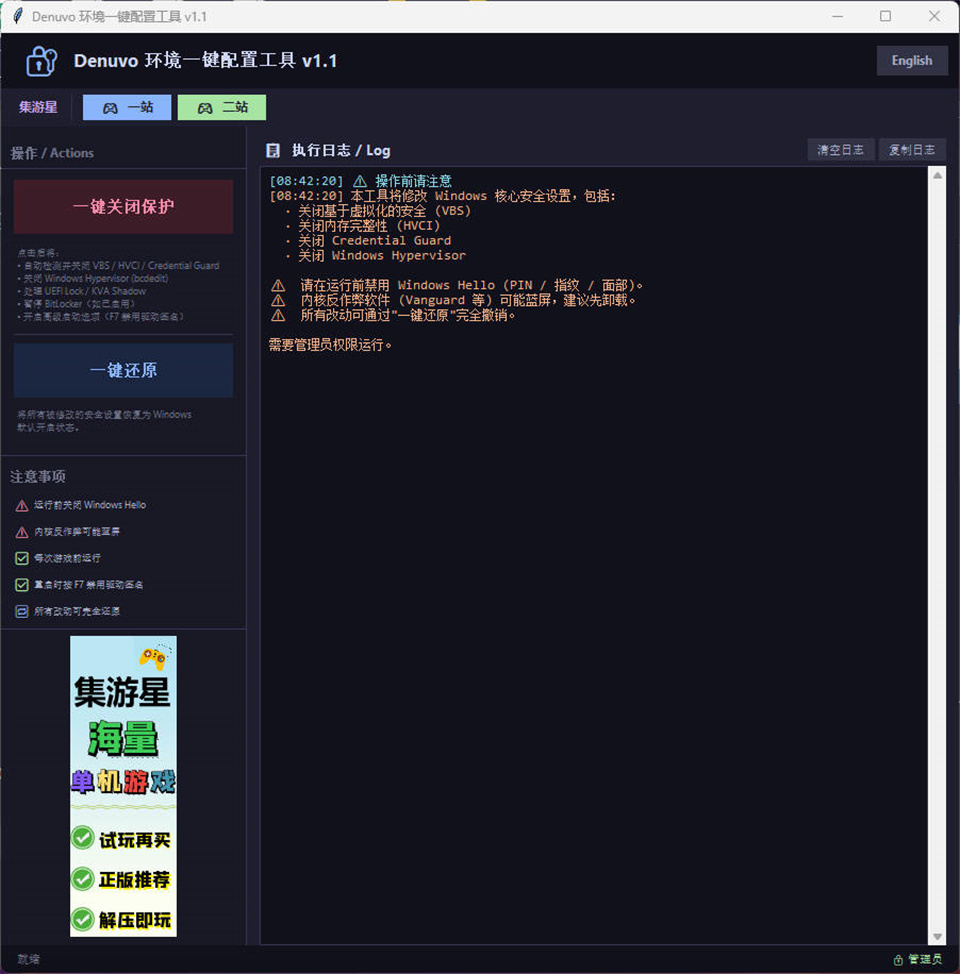Click the feather icon in title bar
Viewport: 960px width, 974px height.
click(x=17, y=16)
